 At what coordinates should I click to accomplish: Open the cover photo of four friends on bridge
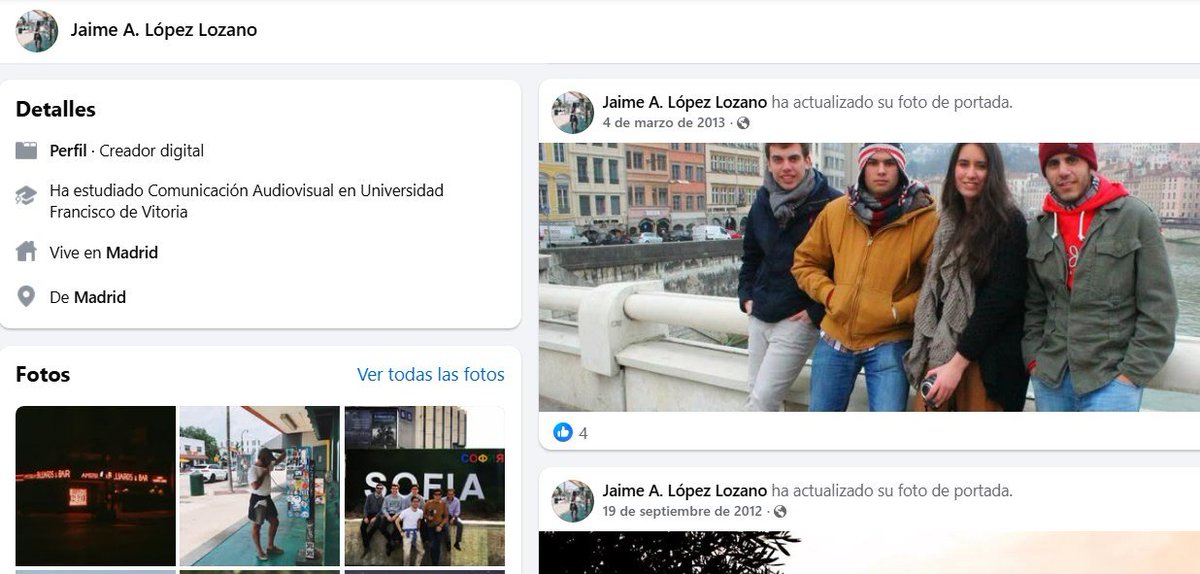coord(869,277)
